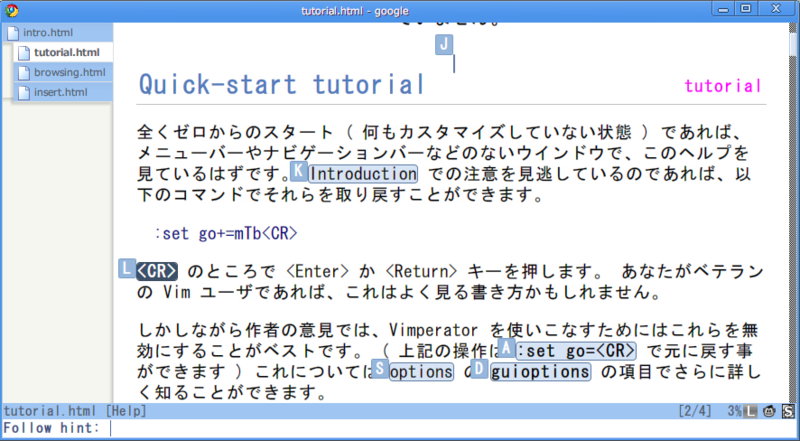The image size is (800, 441).
Task: Click the [2/4] tab counter in the status bar
Action: click(697, 411)
